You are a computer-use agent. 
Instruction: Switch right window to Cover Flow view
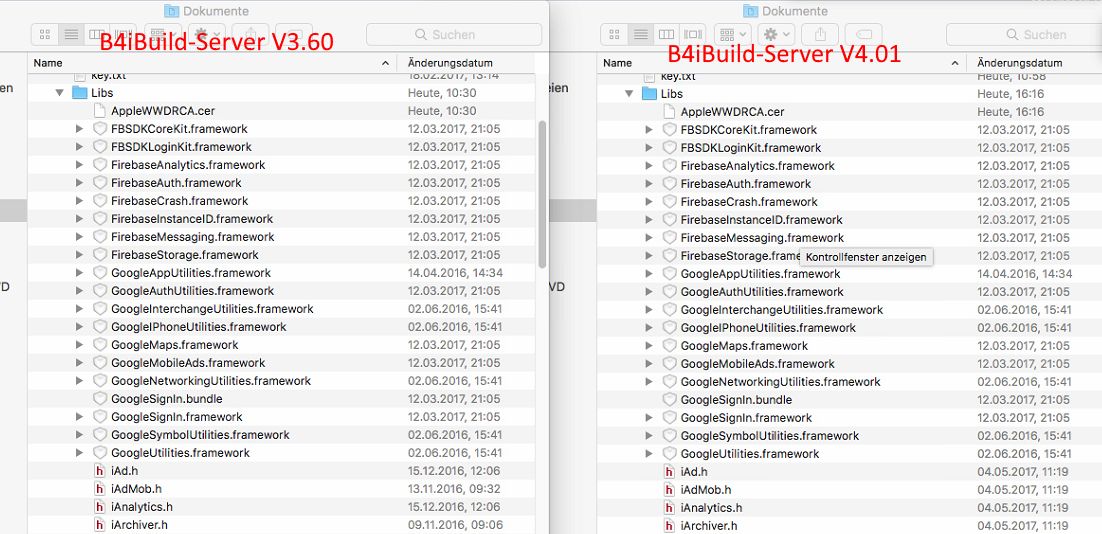tap(692, 34)
